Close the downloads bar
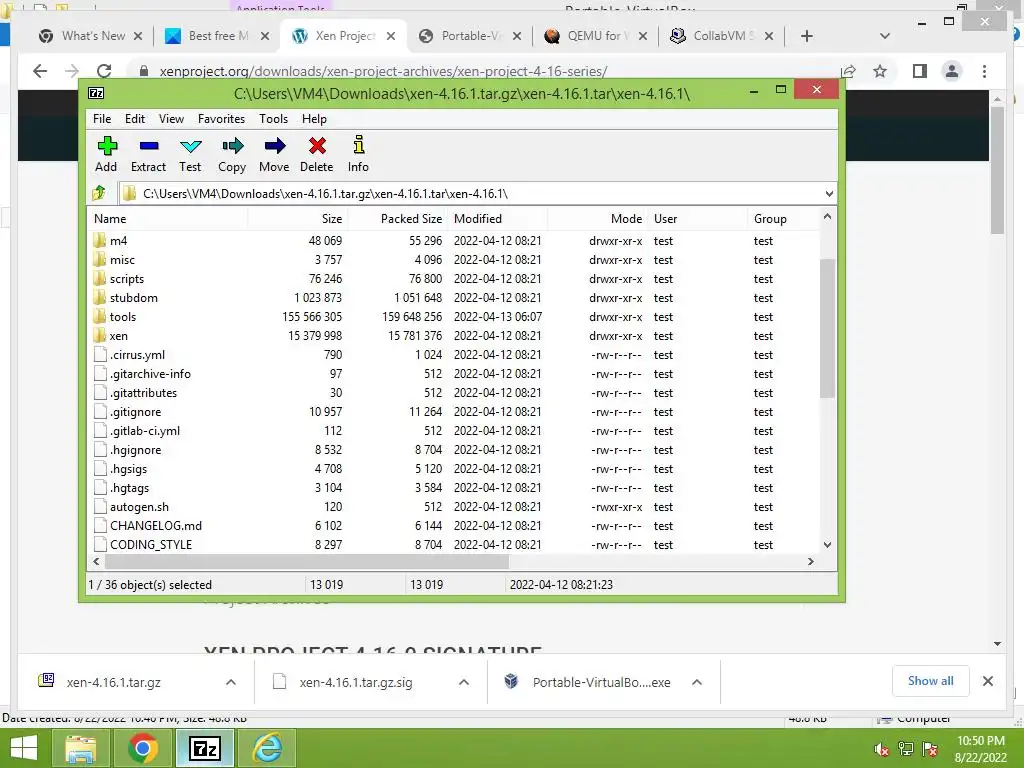Screen dimensions: 1024x768 (987, 681)
